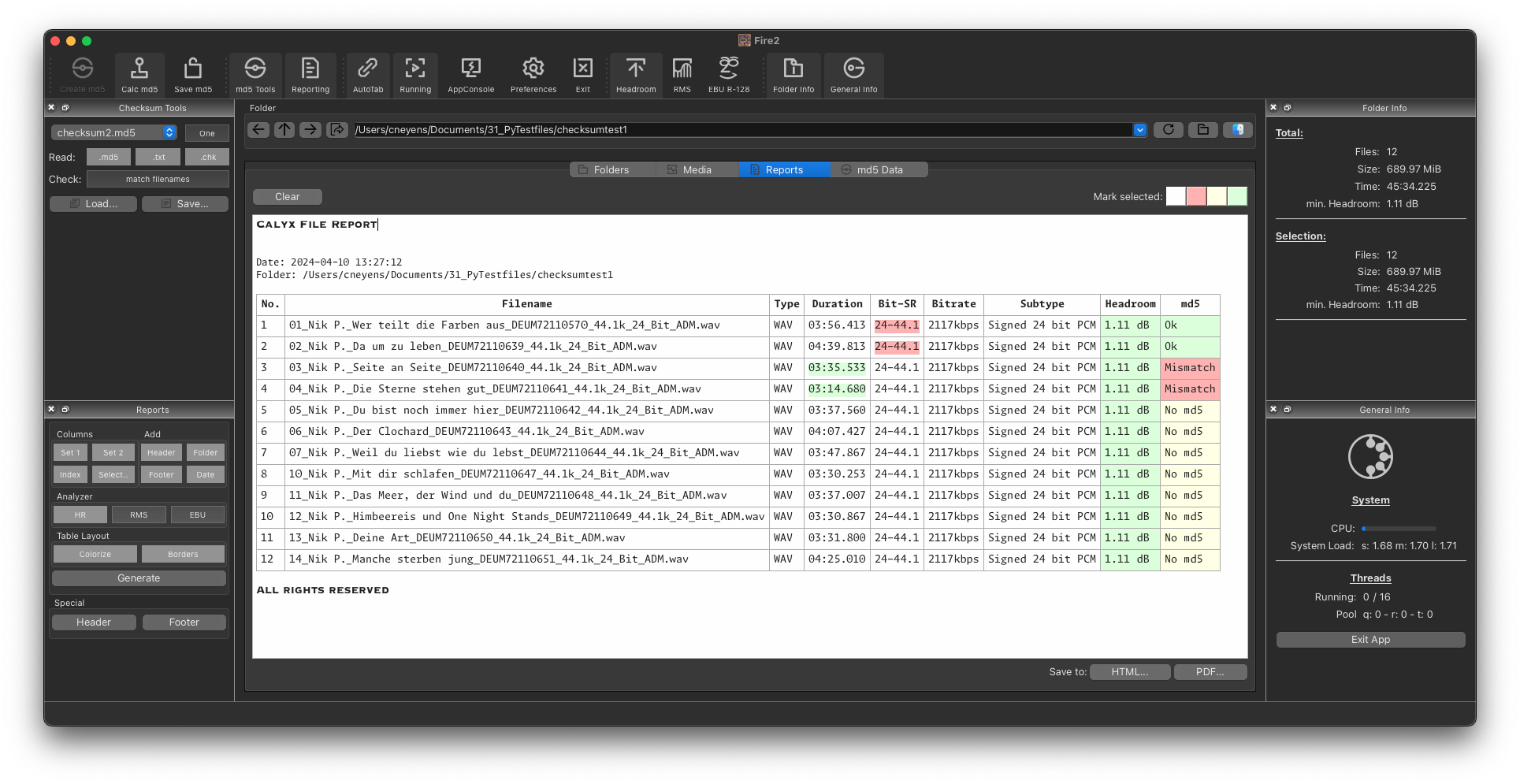The image size is (1520, 784).
Task: Toggle the EBU analyzer column
Action: point(197,515)
